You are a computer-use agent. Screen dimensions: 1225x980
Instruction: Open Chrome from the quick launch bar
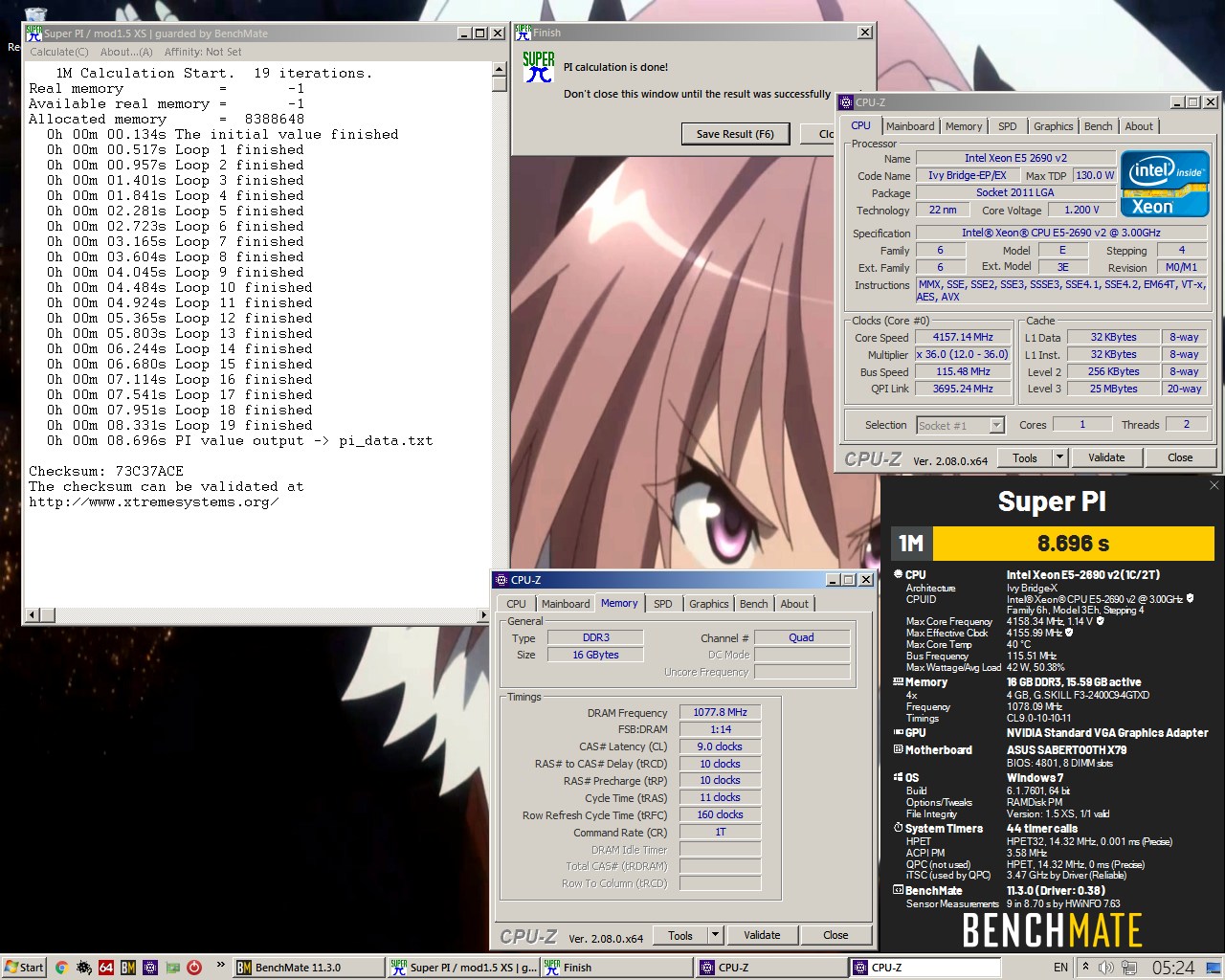(61, 968)
